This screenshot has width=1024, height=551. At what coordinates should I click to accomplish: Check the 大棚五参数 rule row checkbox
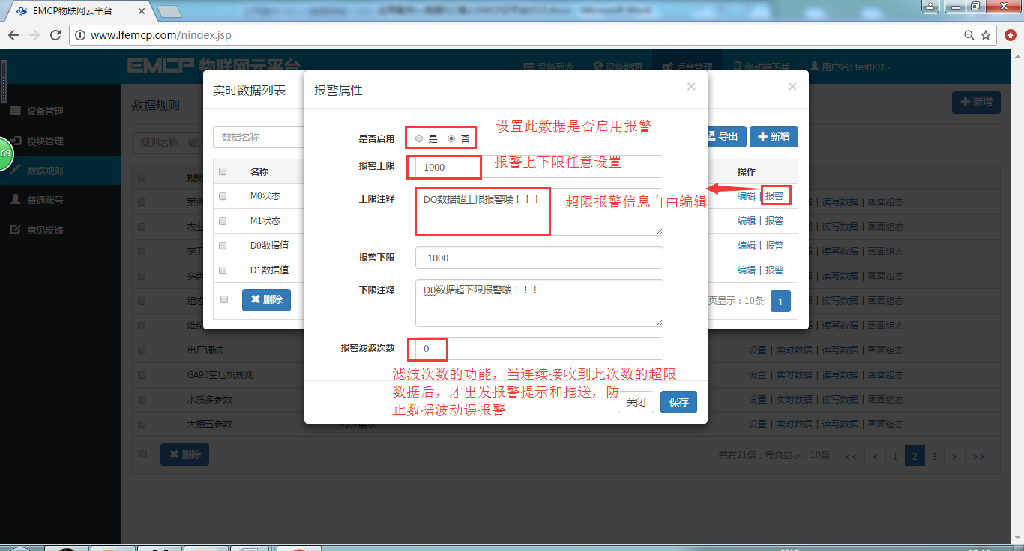(142, 424)
